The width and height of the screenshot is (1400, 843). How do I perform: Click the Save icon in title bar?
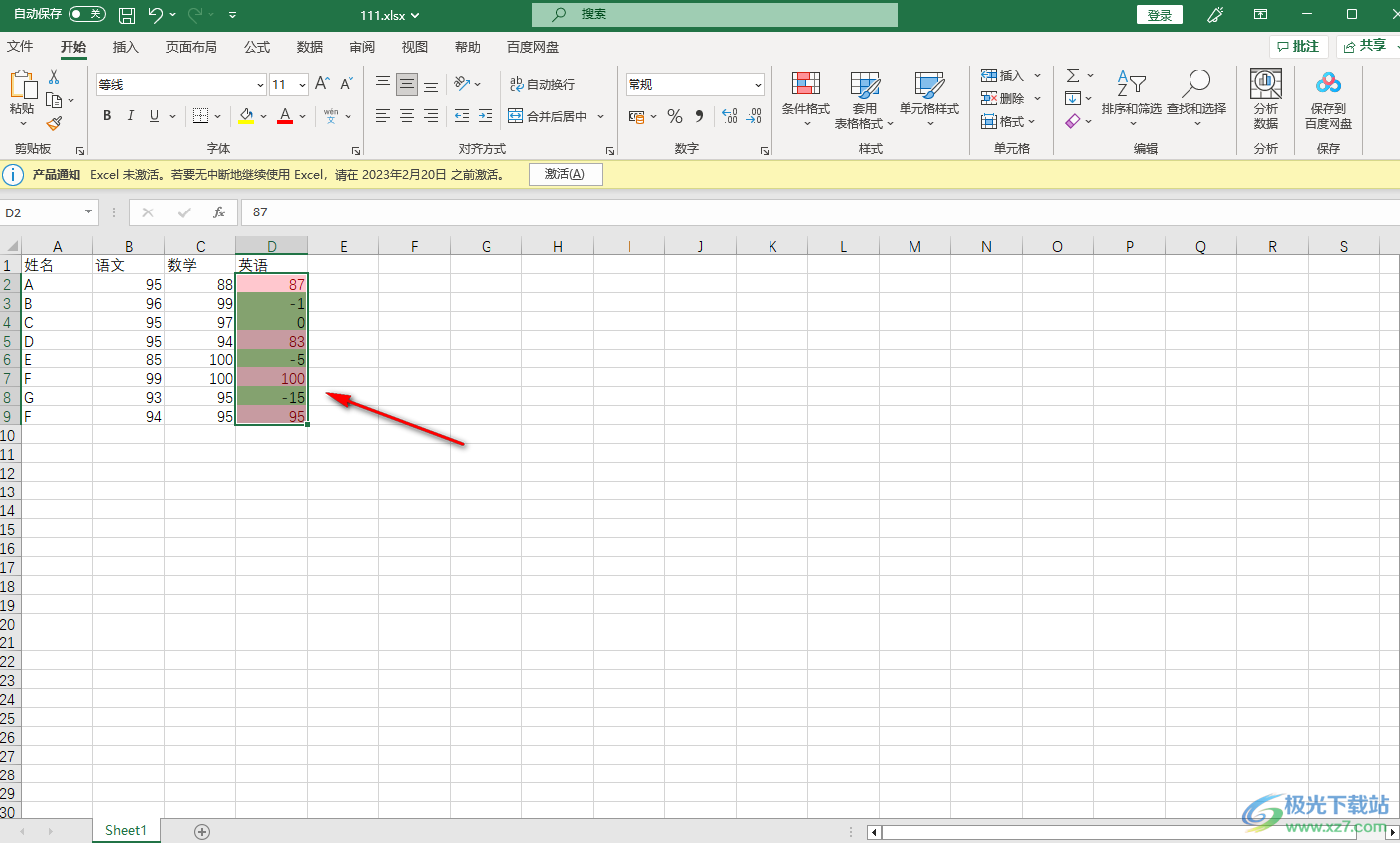pos(127,15)
